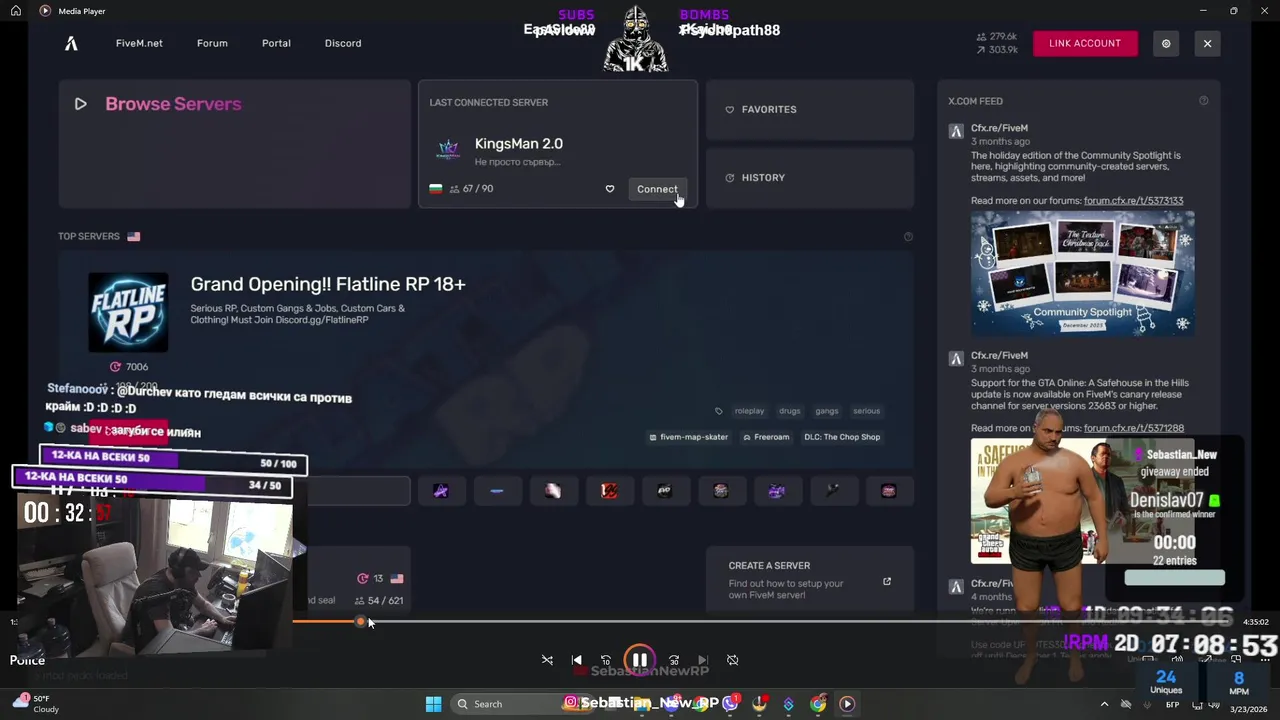
Task: Open the Grand Opening!! Flatline RP 18+ title
Action: [328, 284]
